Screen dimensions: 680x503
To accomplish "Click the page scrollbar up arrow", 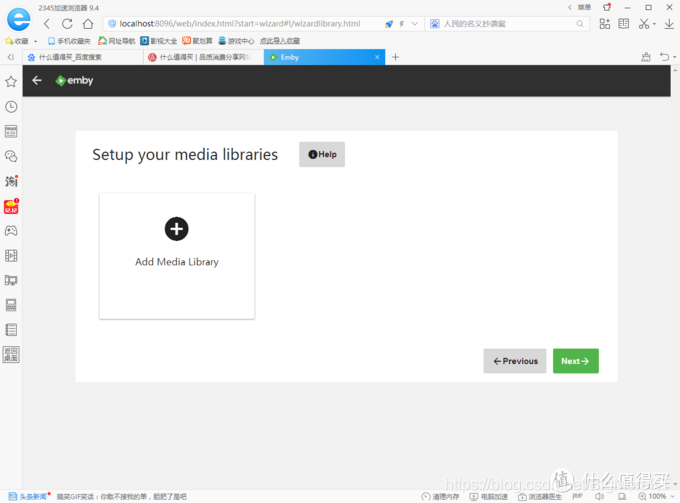I will click(x=675, y=69).
